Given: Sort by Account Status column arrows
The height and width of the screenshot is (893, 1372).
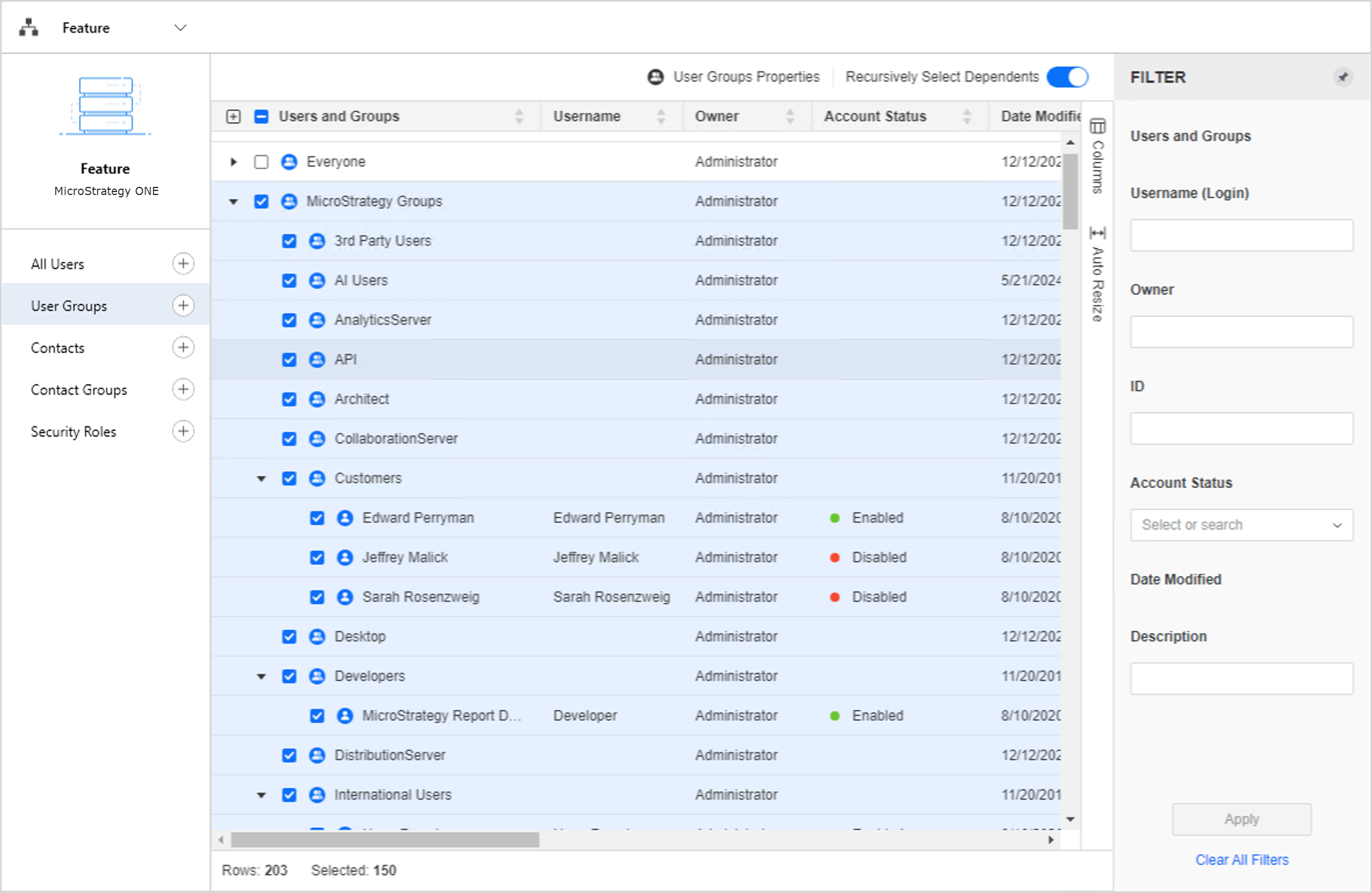Looking at the screenshot, I should 967,116.
